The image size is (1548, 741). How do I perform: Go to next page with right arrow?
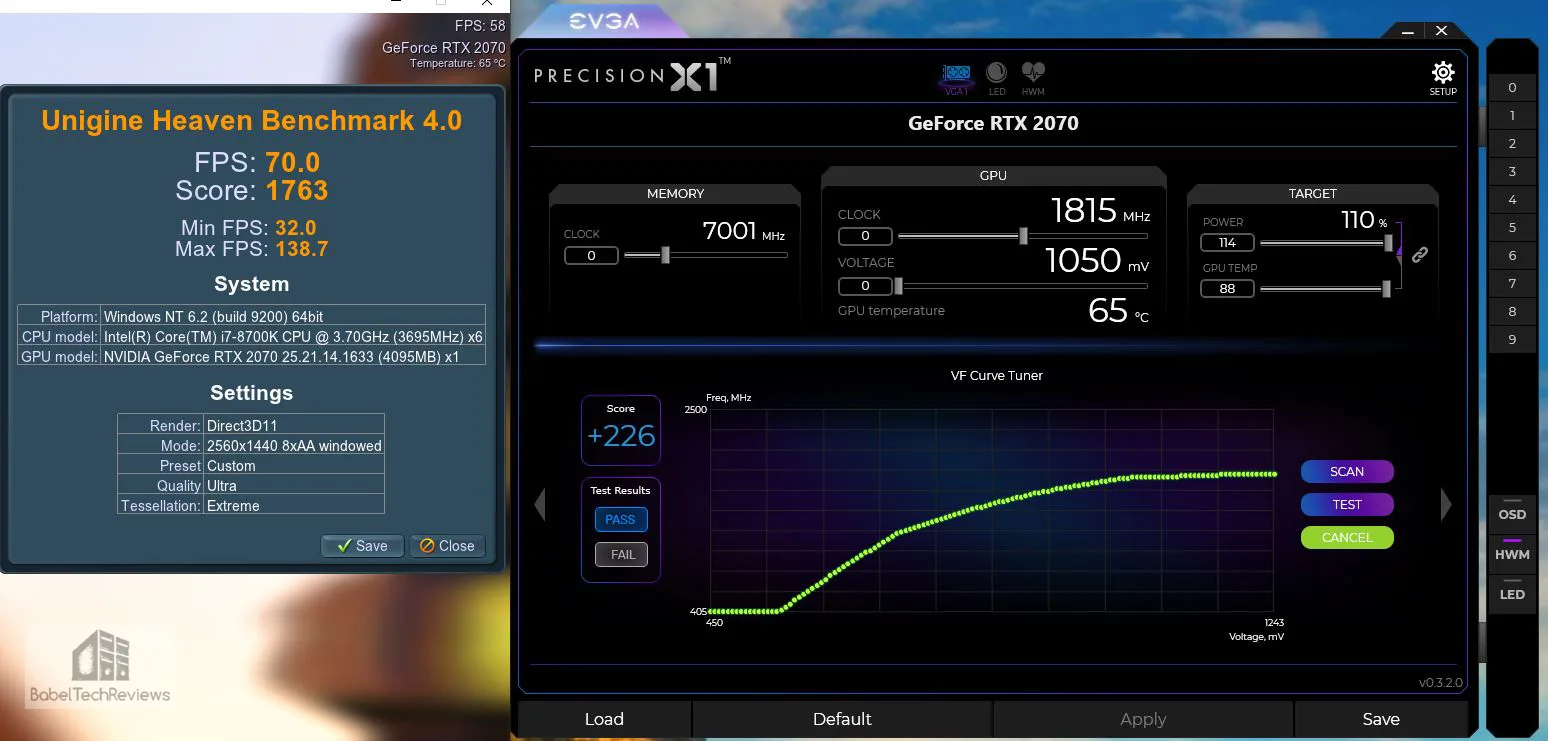[1446, 504]
